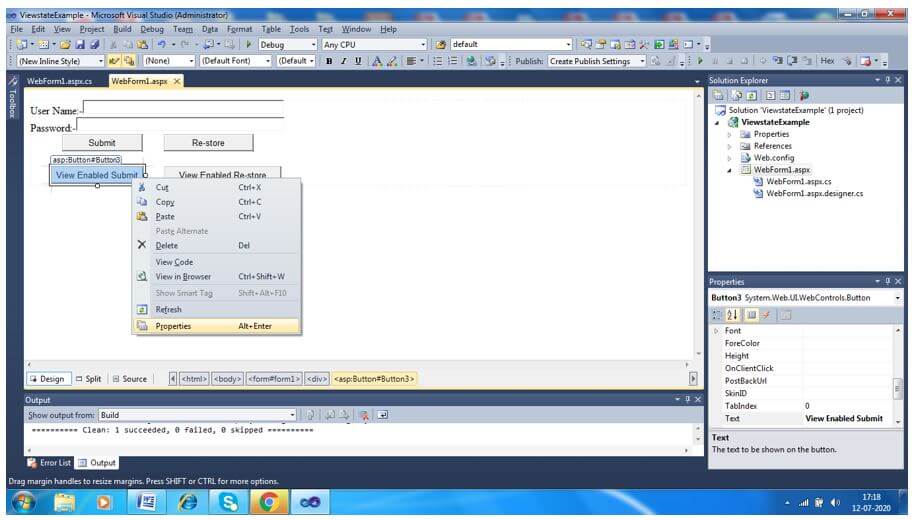Click the Password text box in designer

[x=180, y=125]
